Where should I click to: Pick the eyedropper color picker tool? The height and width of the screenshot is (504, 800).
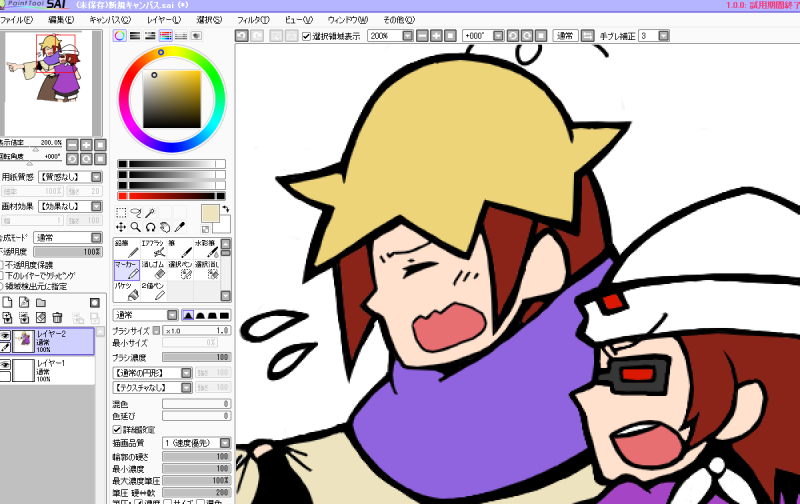180,227
